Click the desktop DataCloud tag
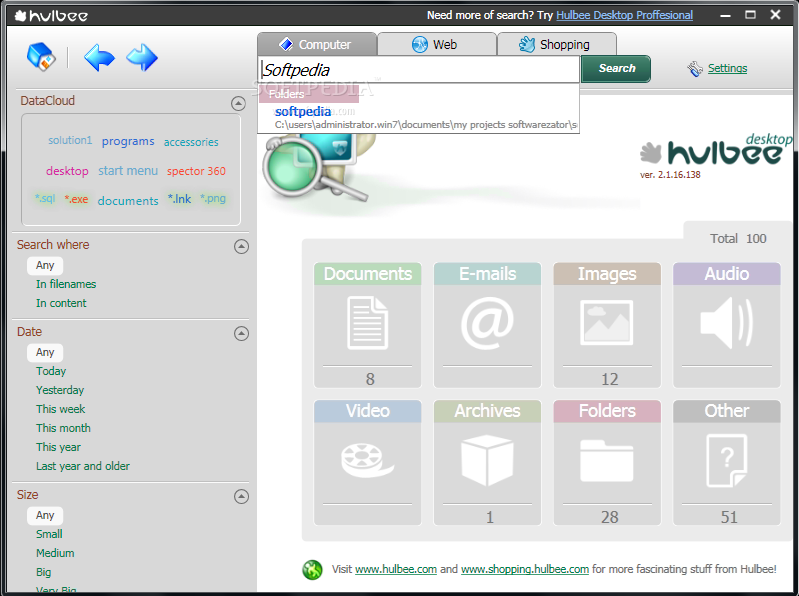The width and height of the screenshot is (799, 596). pos(67,171)
